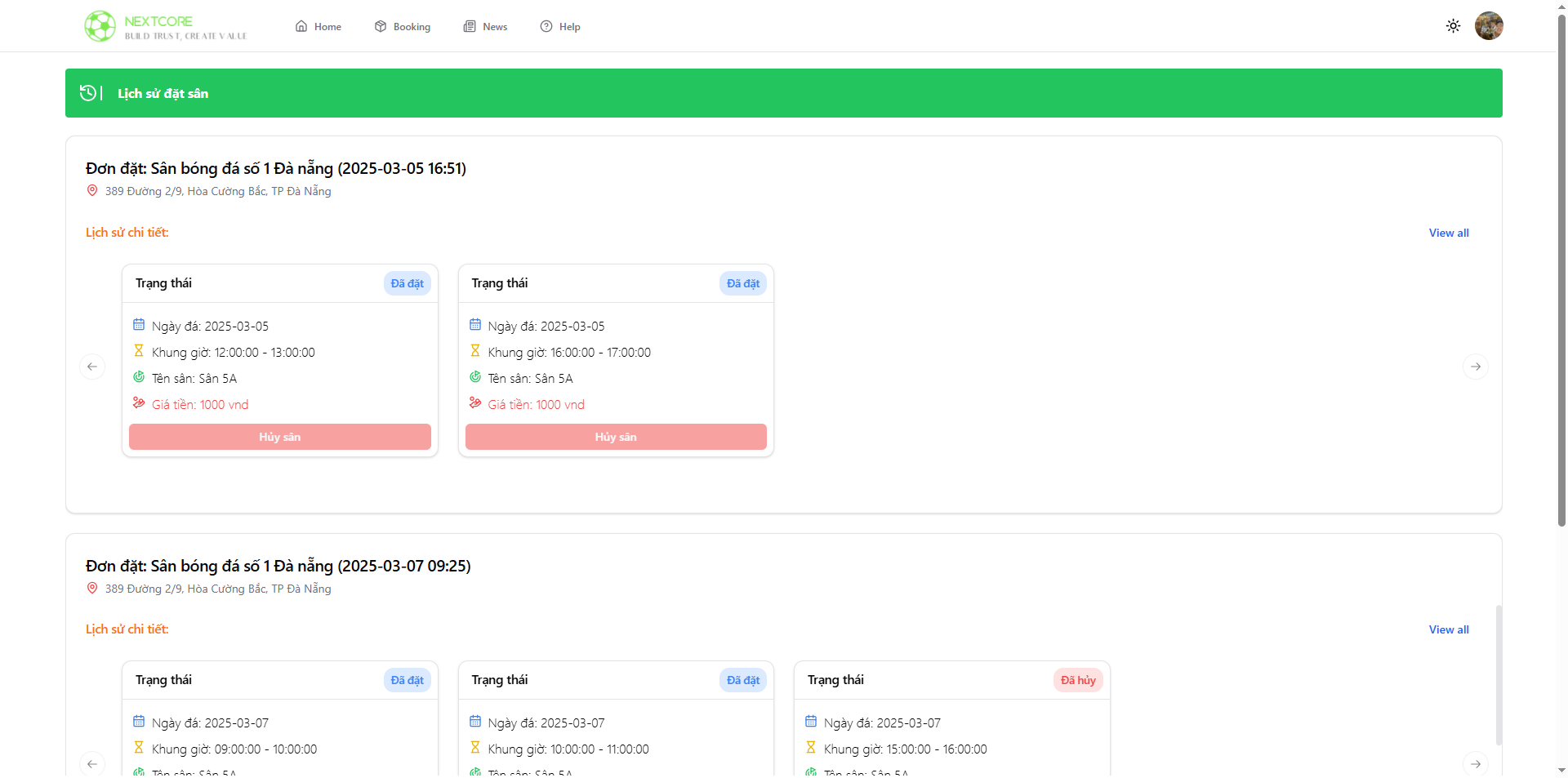Cancel the 12:00:00 - 13:00:00 booking
The image size is (1568, 778).
tap(279, 437)
